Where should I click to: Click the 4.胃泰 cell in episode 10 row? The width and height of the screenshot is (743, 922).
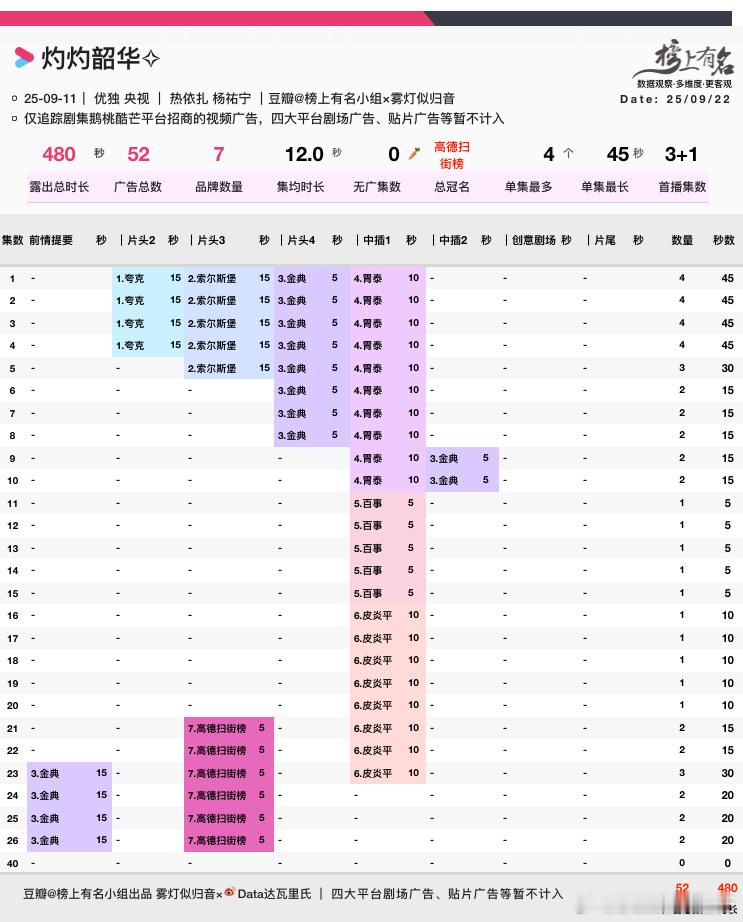click(368, 481)
